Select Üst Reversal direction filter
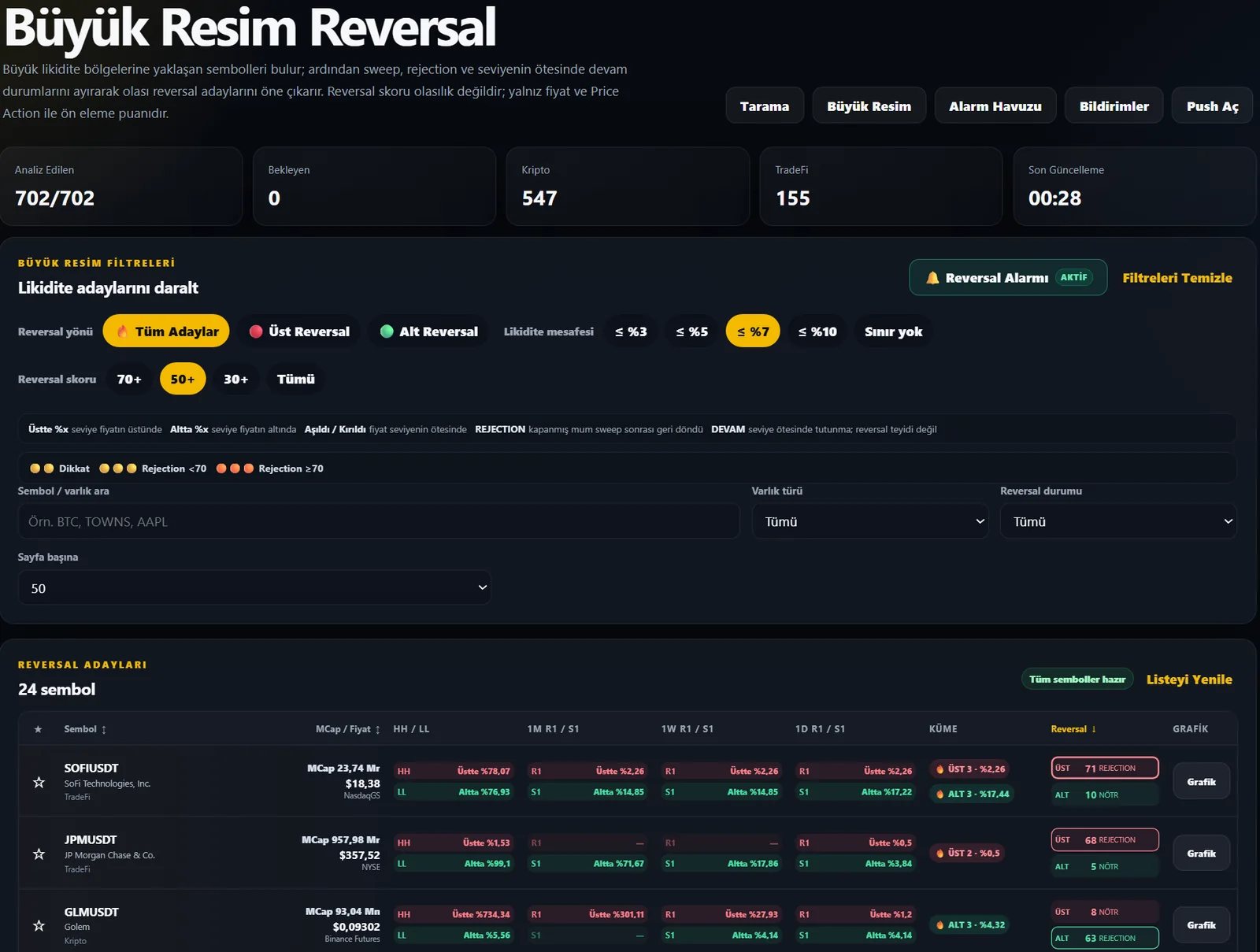This screenshot has height=952, width=1260. (x=299, y=332)
